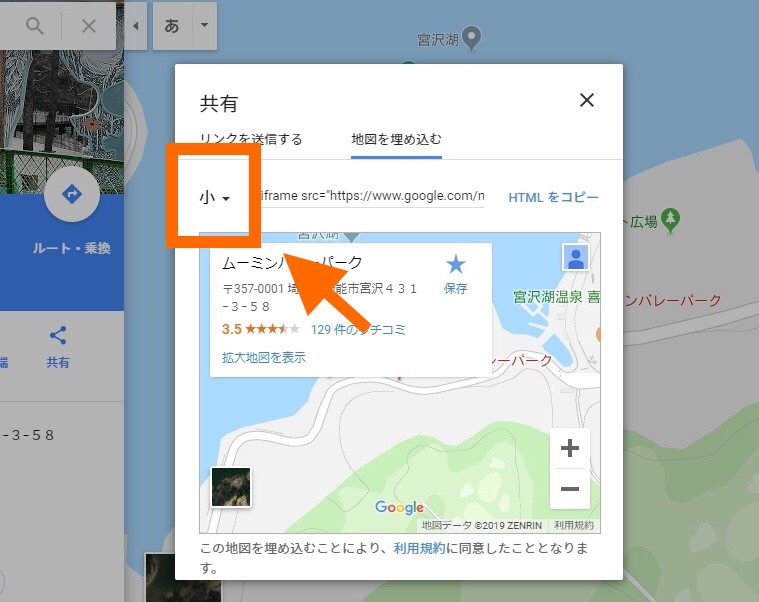Screen dimensions: 759x602
Task: Switch to the リンクを送信する tab
Action: point(251,139)
